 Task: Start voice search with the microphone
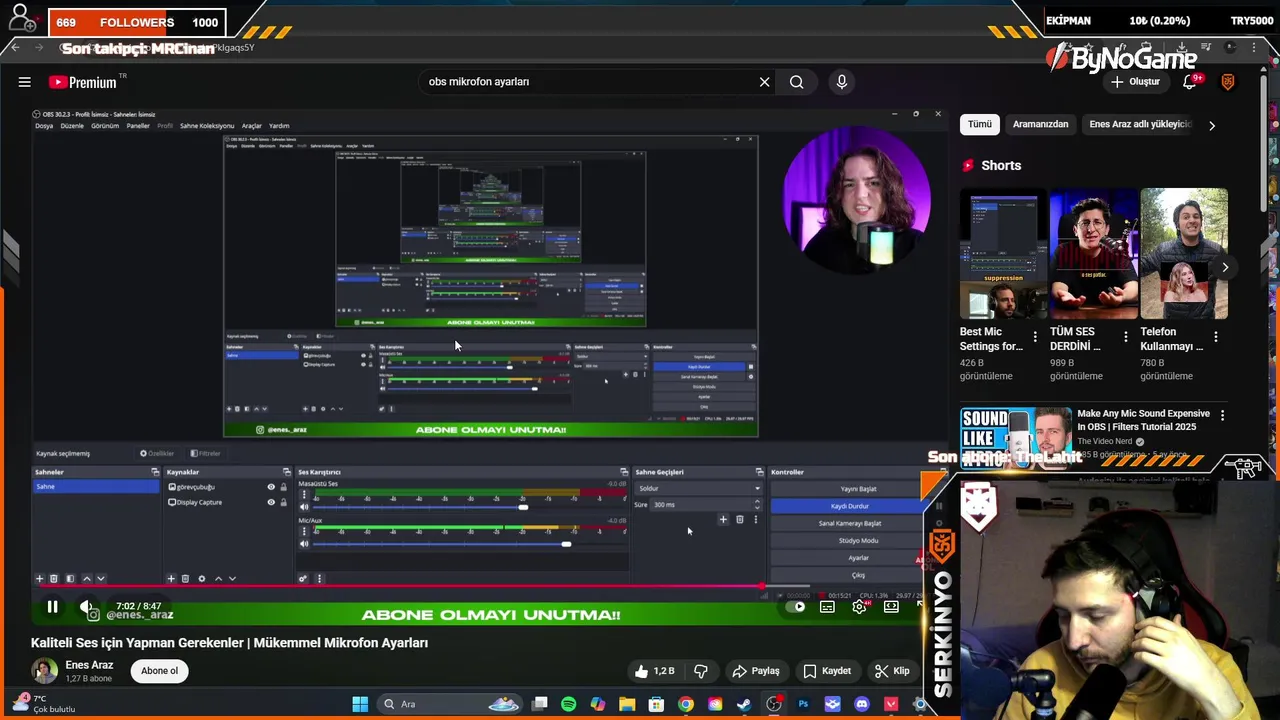pyautogui.click(x=842, y=82)
